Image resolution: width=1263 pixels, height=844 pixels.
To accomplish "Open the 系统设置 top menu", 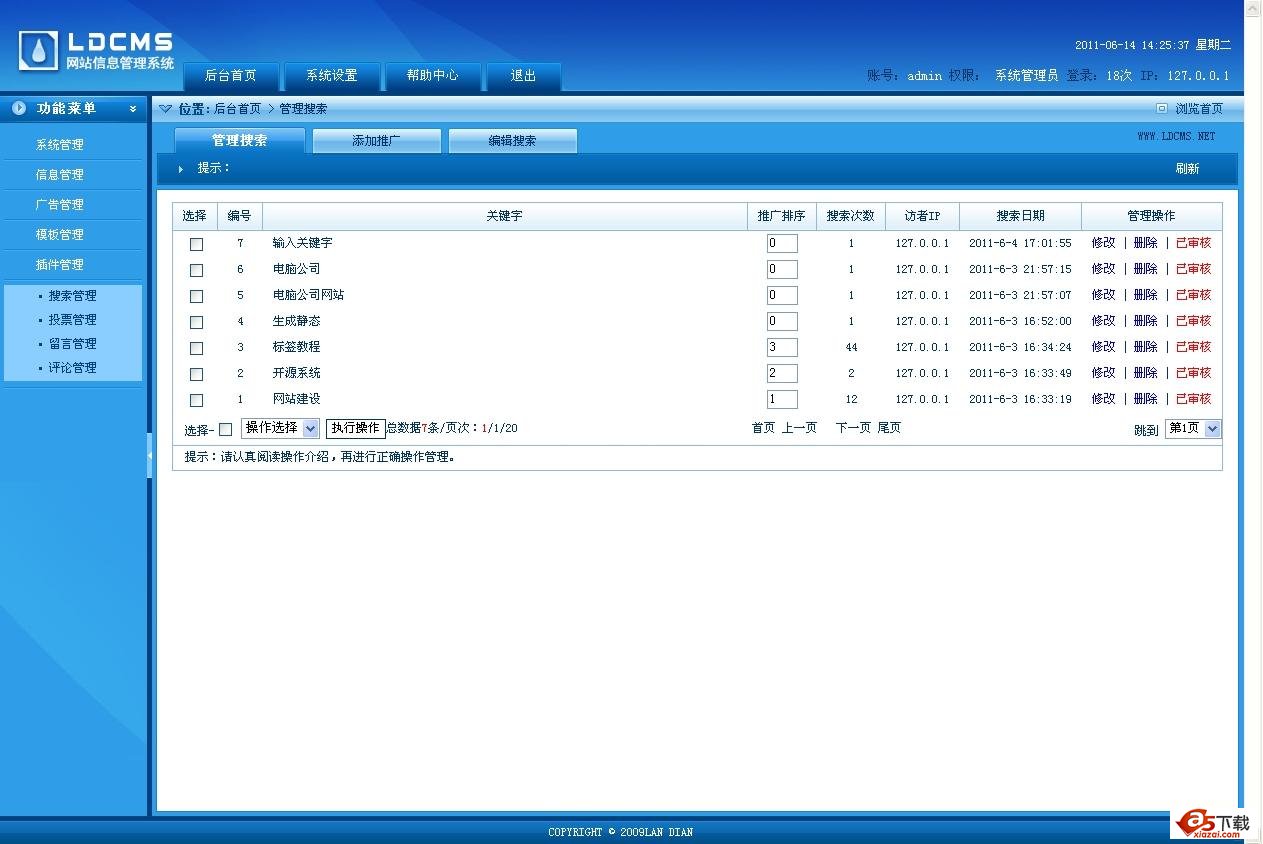I will tap(331, 76).
